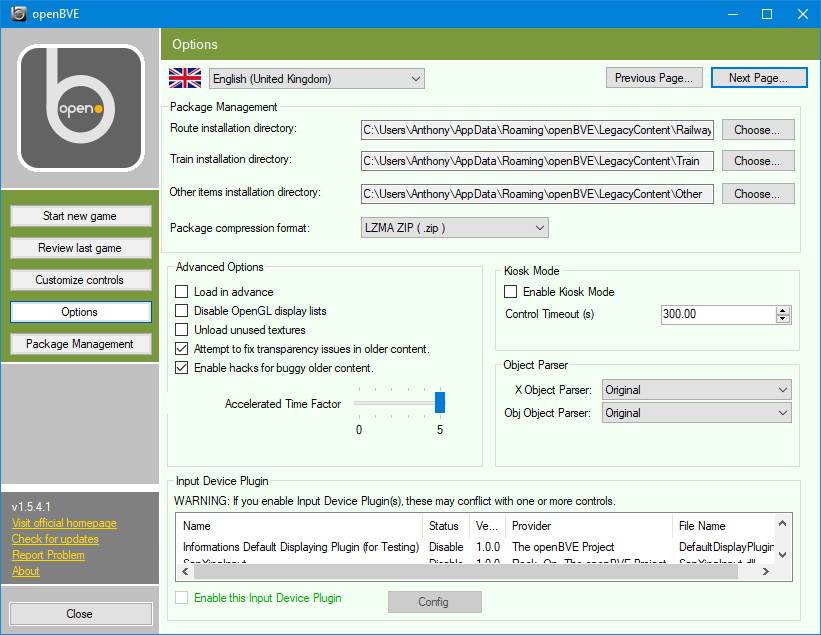The width and height of the screenshot is (821, 635).
Task: Click the Other items directory path field
Action: (537, 194)
